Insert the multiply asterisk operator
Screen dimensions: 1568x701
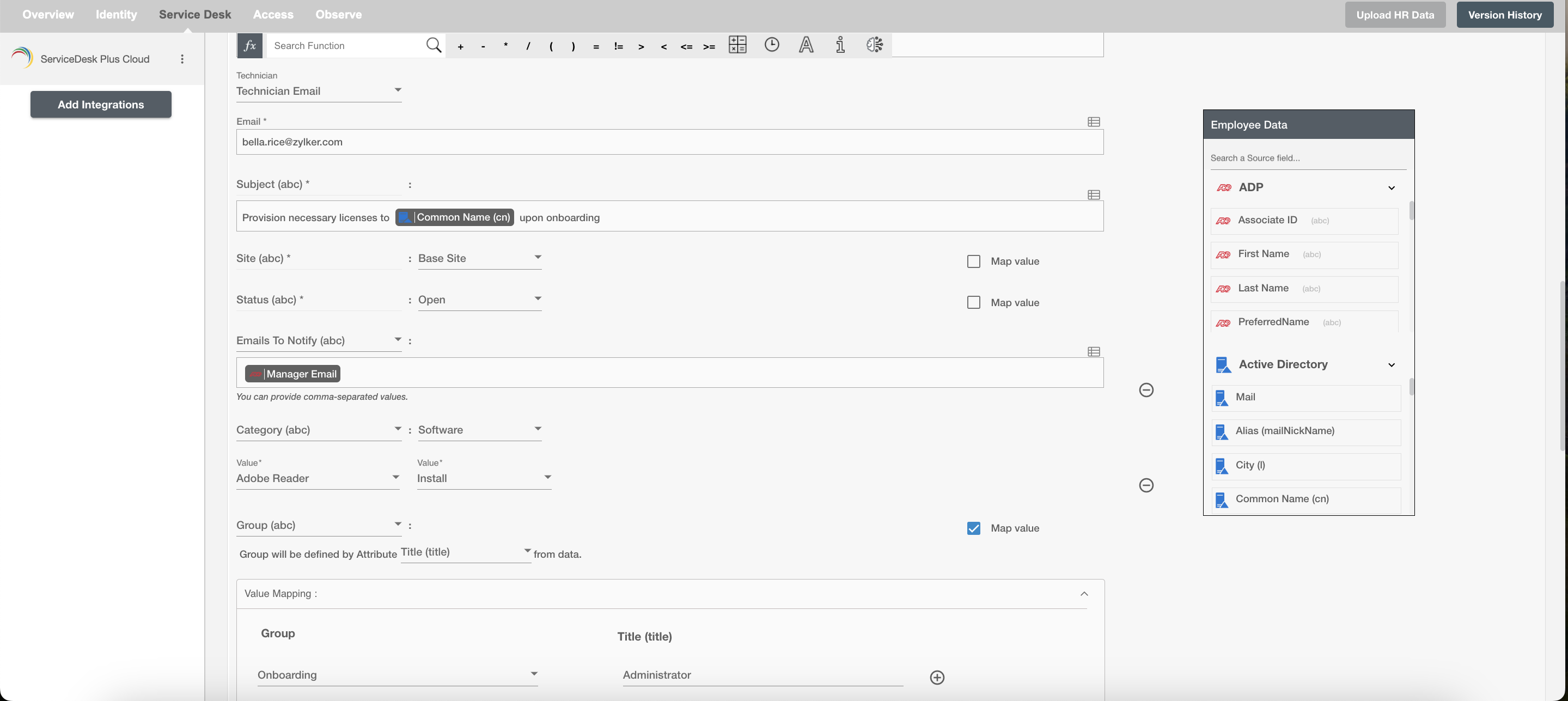pos(505,46)
